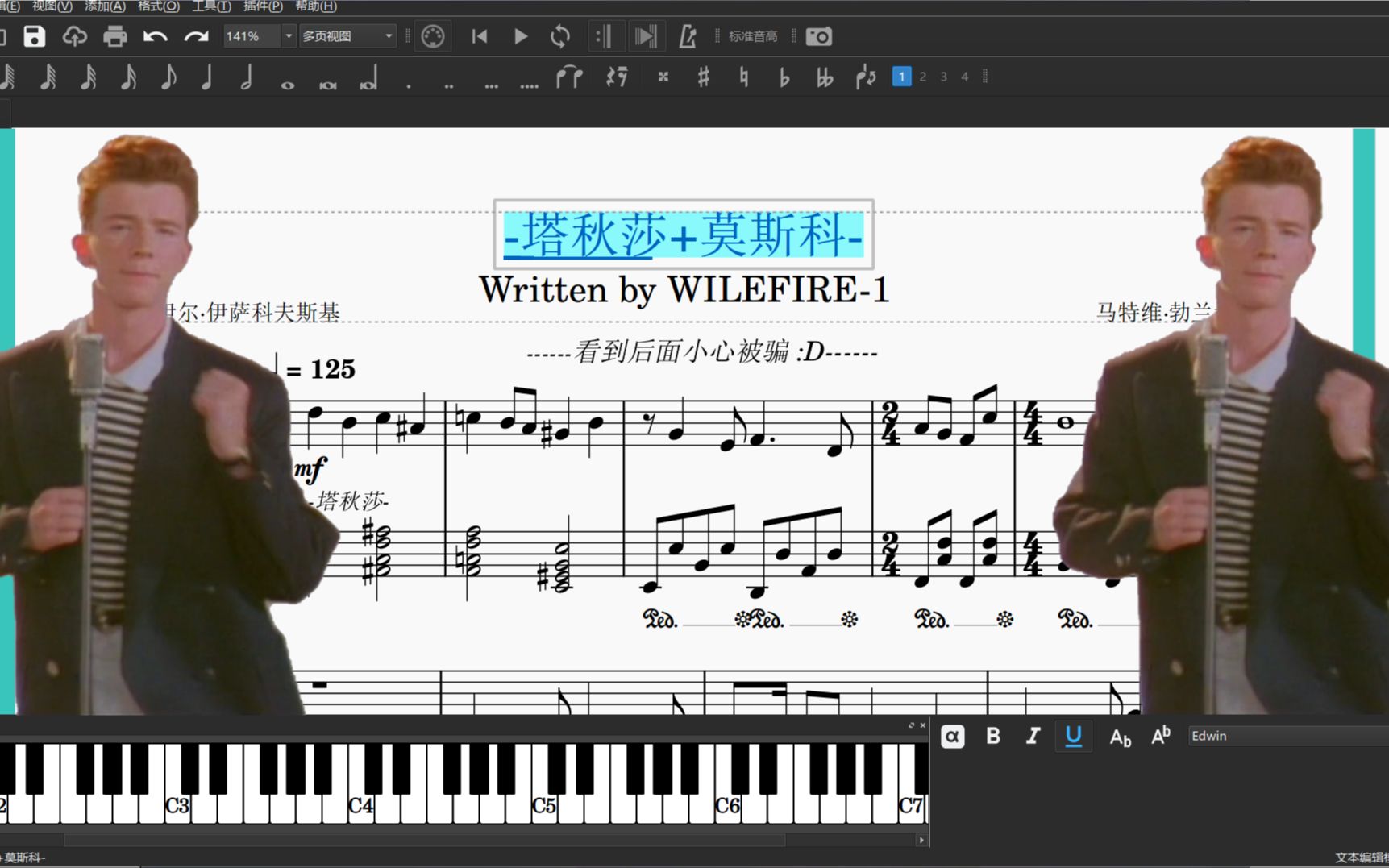Select the 16th note duration
Viewport: 1389px width, 868px height.
(129, 77)
